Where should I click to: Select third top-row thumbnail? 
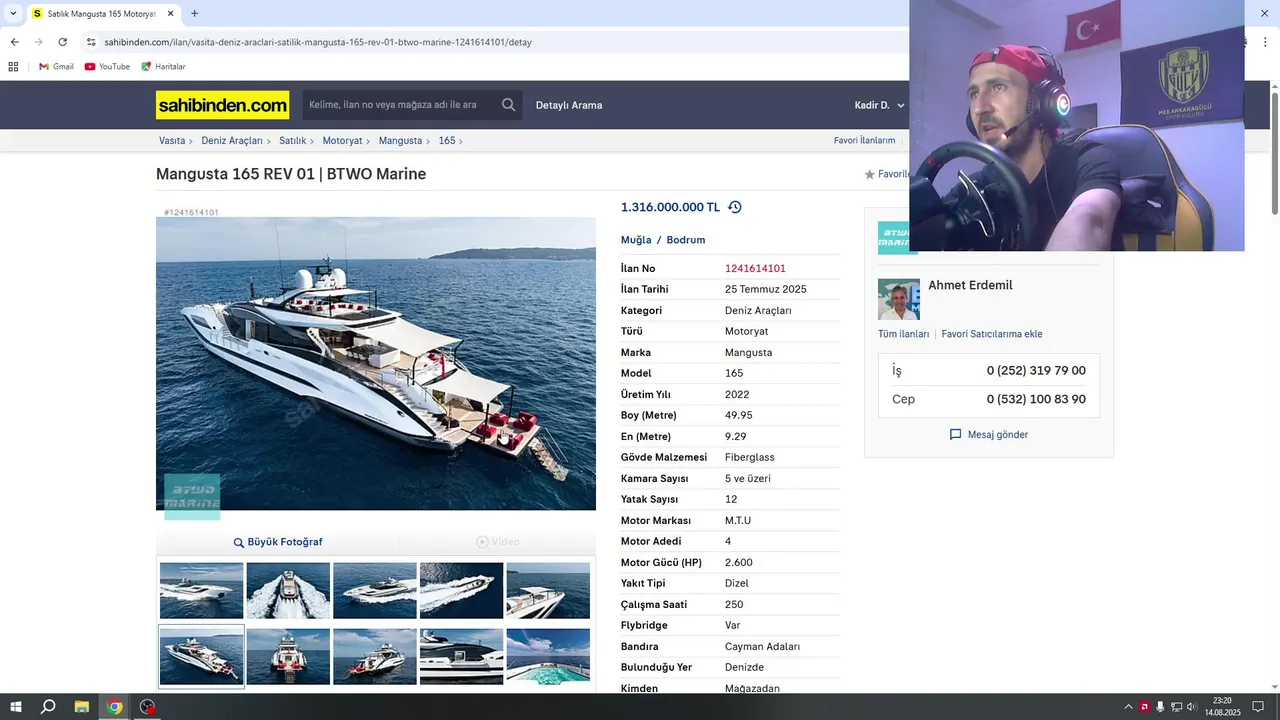tap(375, 590)
